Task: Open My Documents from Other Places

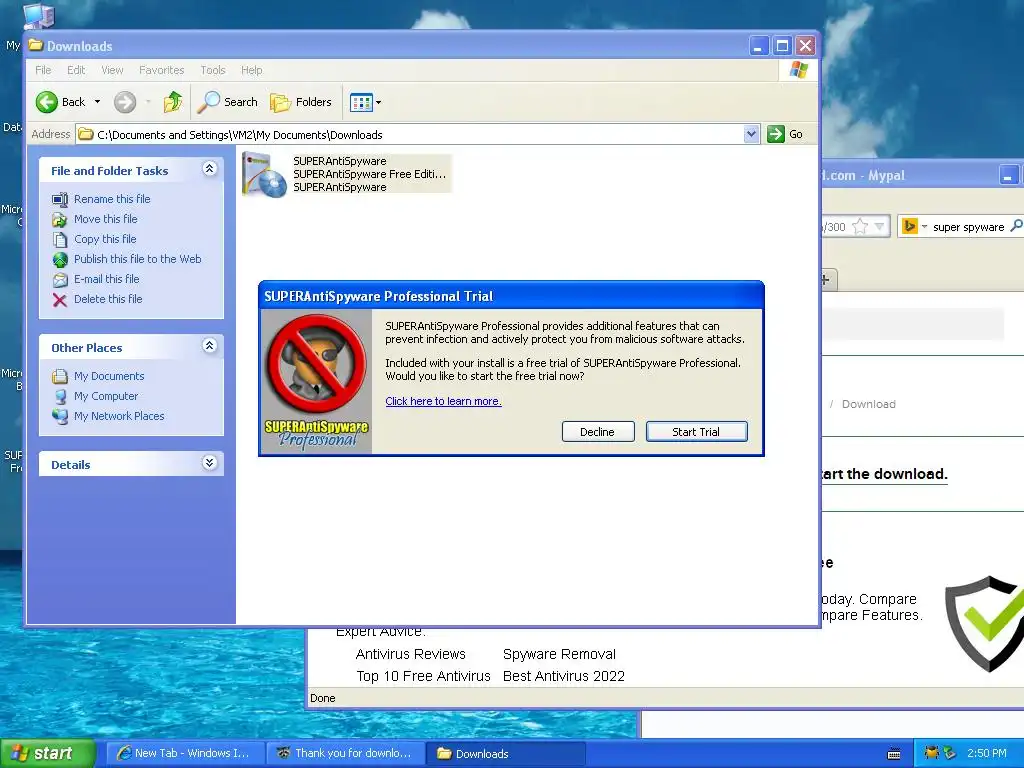Action: [x=109, y=376]
